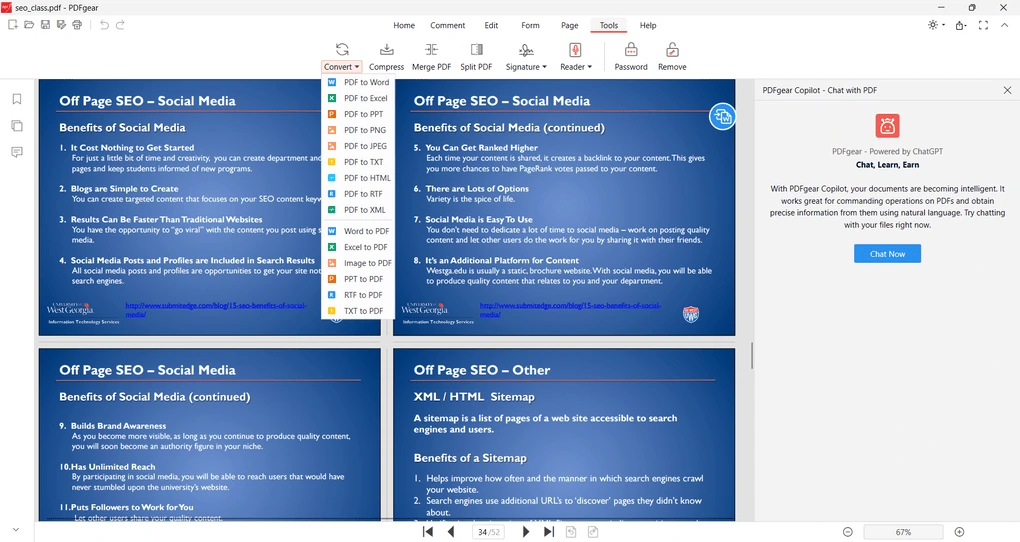Screen dimensions: 1020x542
Task: Zoom in with the plus icon
Action: pyautogui.click(x=959, y=532)
